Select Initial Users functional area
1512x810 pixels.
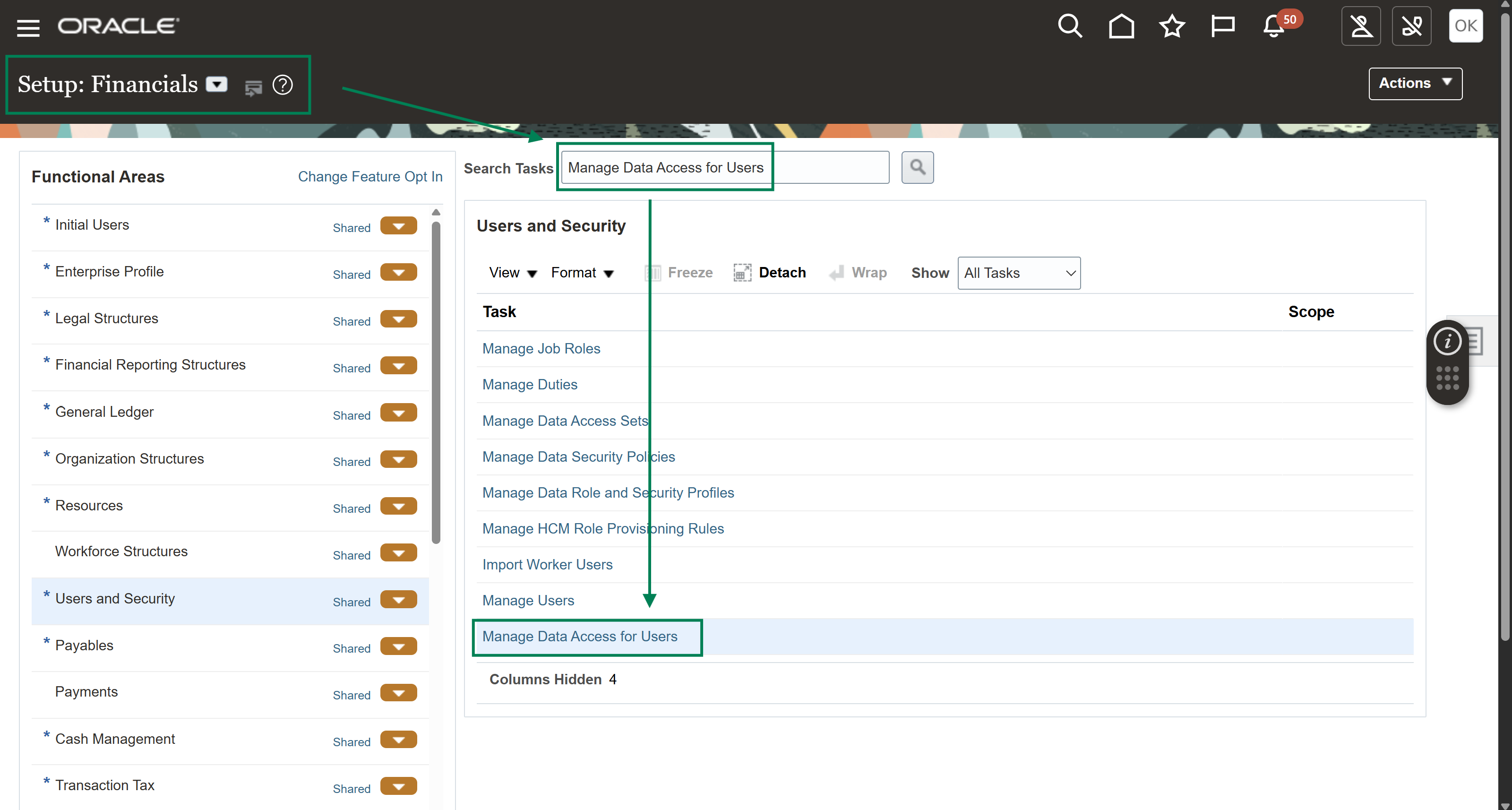click(x=92, y=225)
